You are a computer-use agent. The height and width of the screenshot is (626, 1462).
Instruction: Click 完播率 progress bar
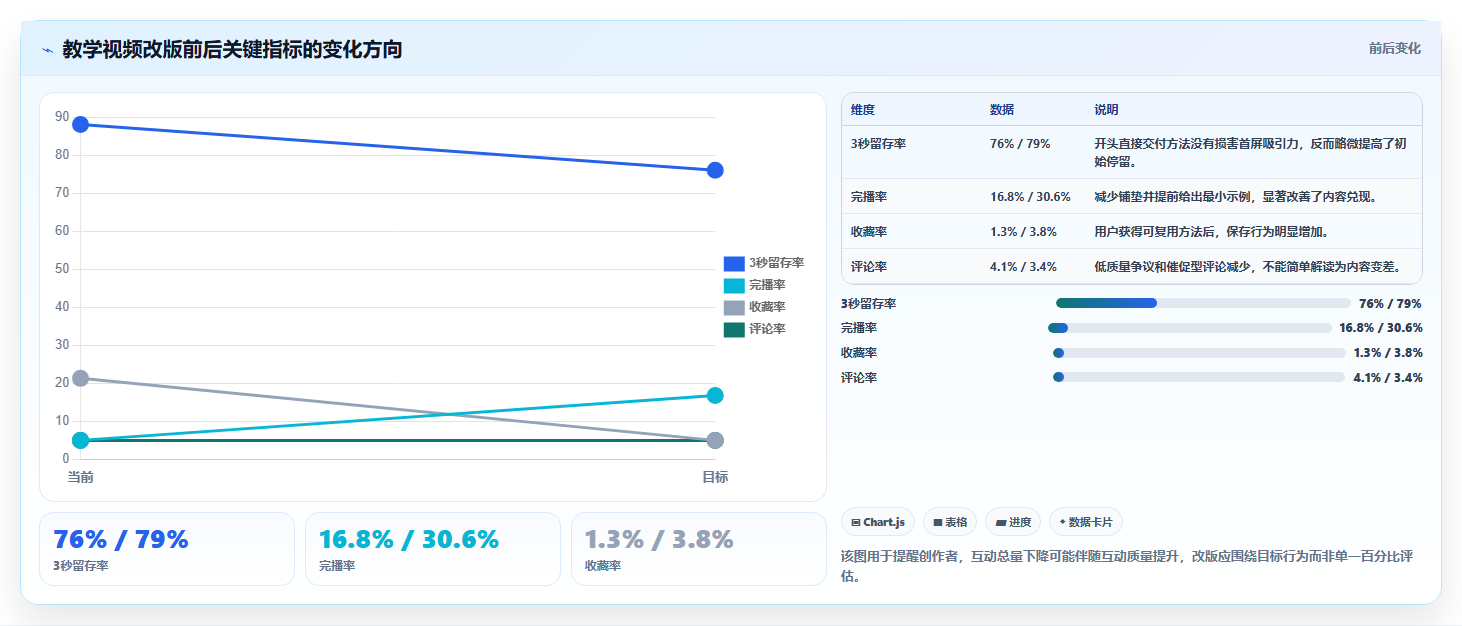point(1189,328)
